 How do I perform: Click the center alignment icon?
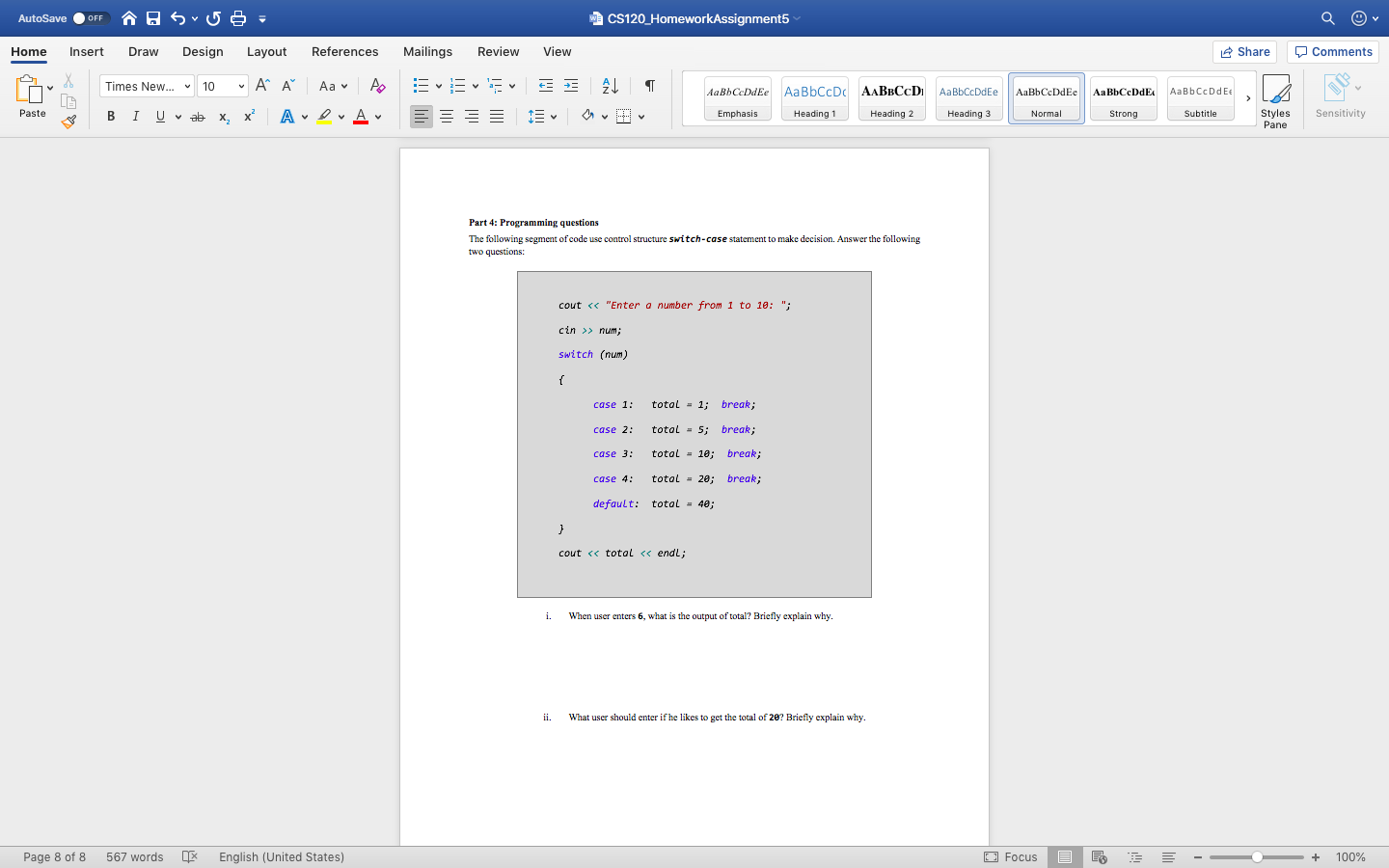(x=446, y=116)
